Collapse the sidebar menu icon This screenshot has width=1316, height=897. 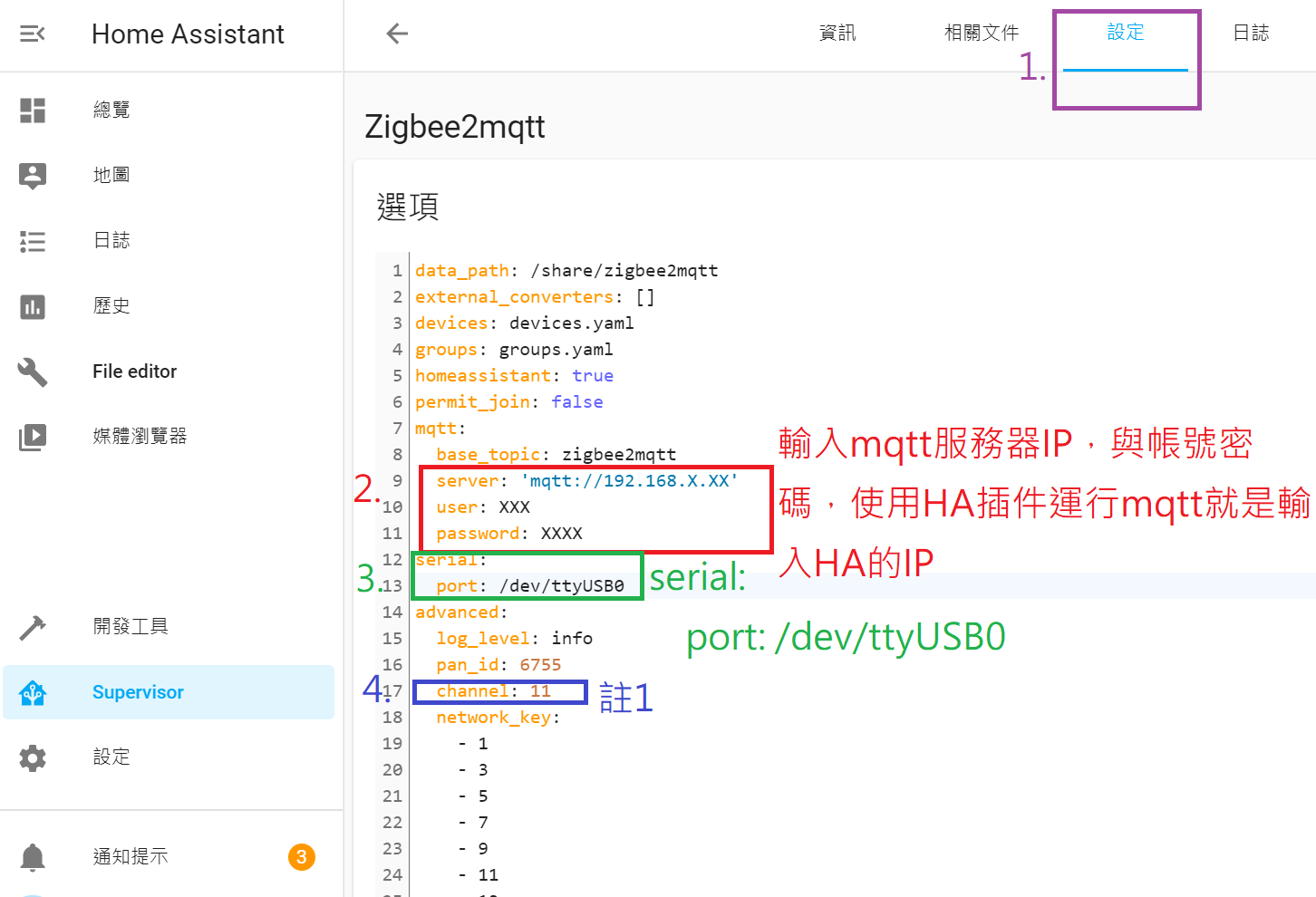[x=33, y=34]
